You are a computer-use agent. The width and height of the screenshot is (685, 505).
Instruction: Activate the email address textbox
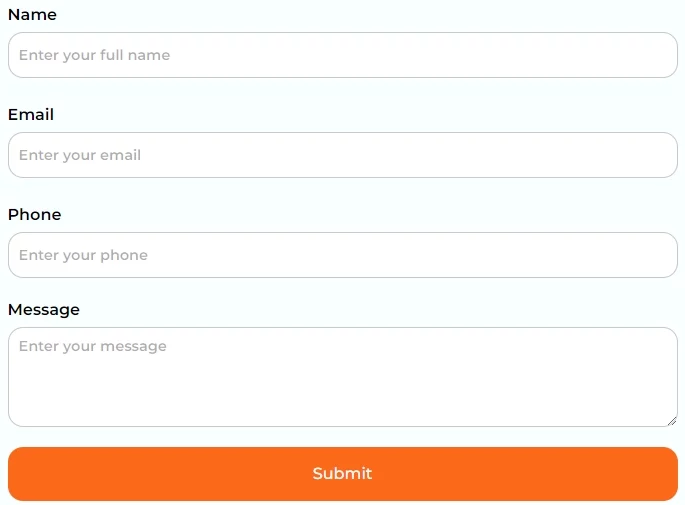point(400,155)
